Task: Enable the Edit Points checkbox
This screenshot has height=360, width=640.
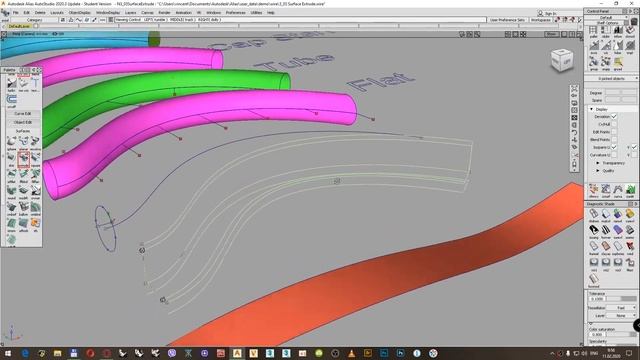Action: [x=613, y=132]
